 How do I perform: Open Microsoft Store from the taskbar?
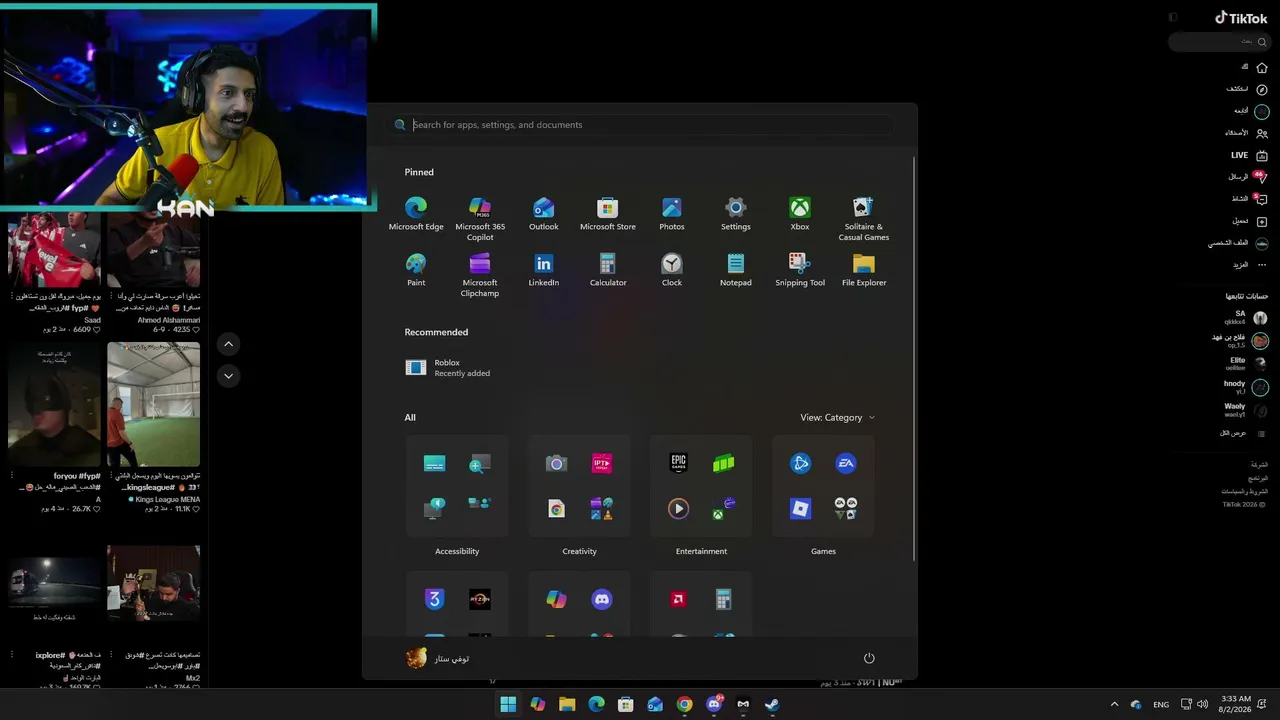click(x=625, y=704)
